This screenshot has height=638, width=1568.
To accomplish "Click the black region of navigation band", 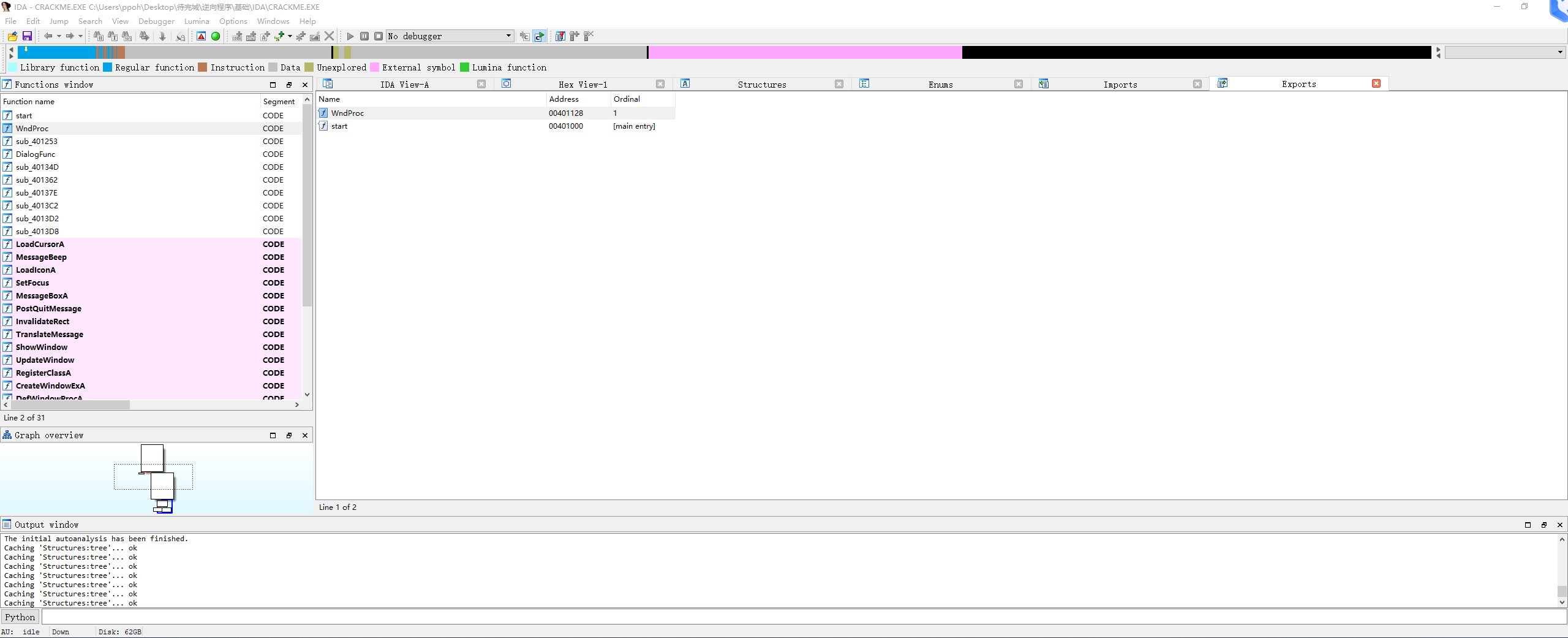I will tap(1196, 53).
